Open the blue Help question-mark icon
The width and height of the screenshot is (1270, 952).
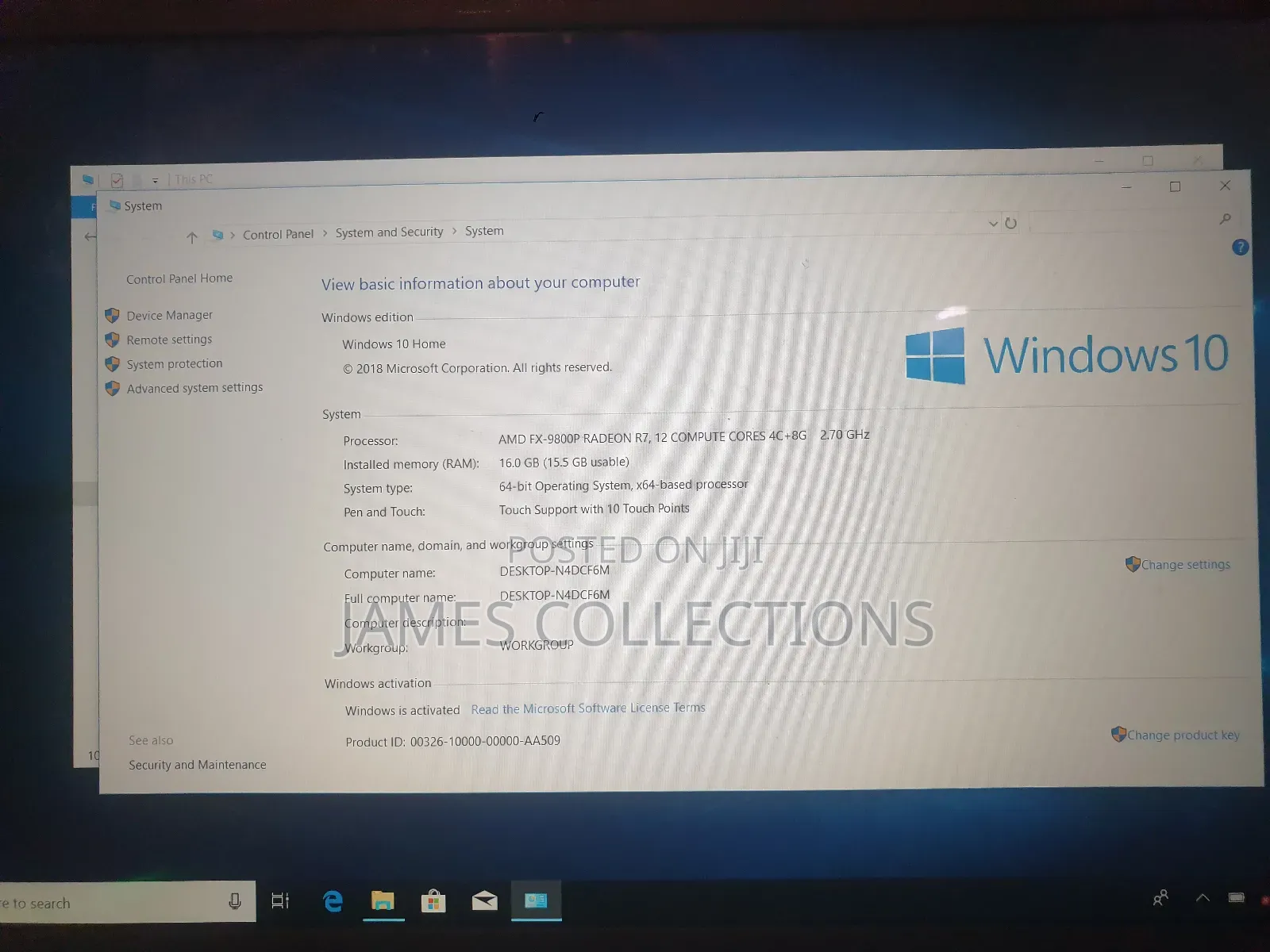(1240, 248)
